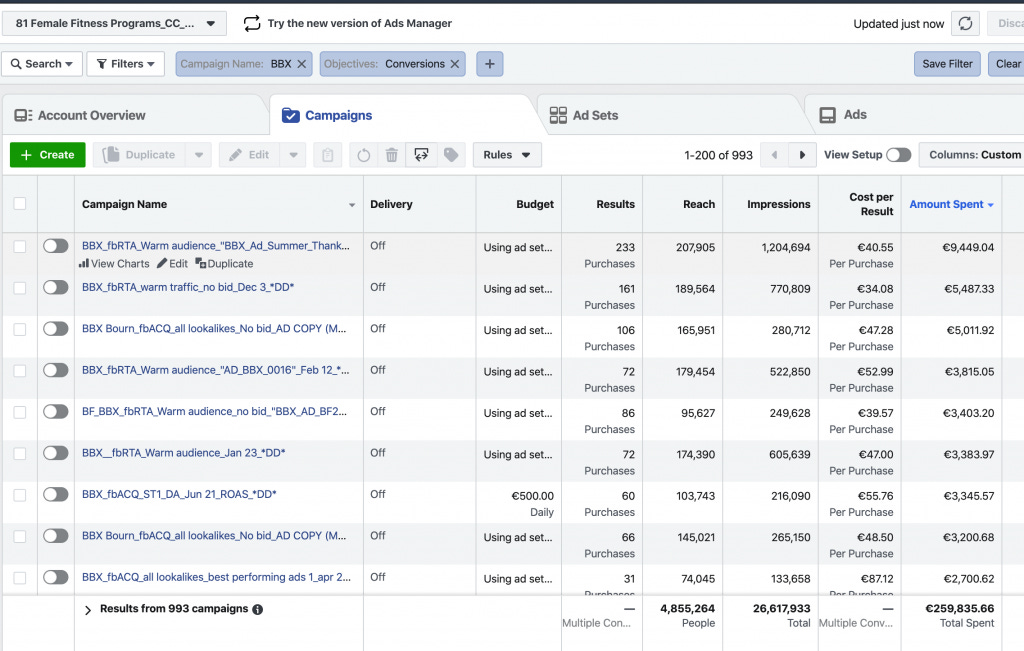Open the Duplicate options dropdown arrow
Image resolution: width=1024 pixels, height=651 pixels.
(199, 155)
